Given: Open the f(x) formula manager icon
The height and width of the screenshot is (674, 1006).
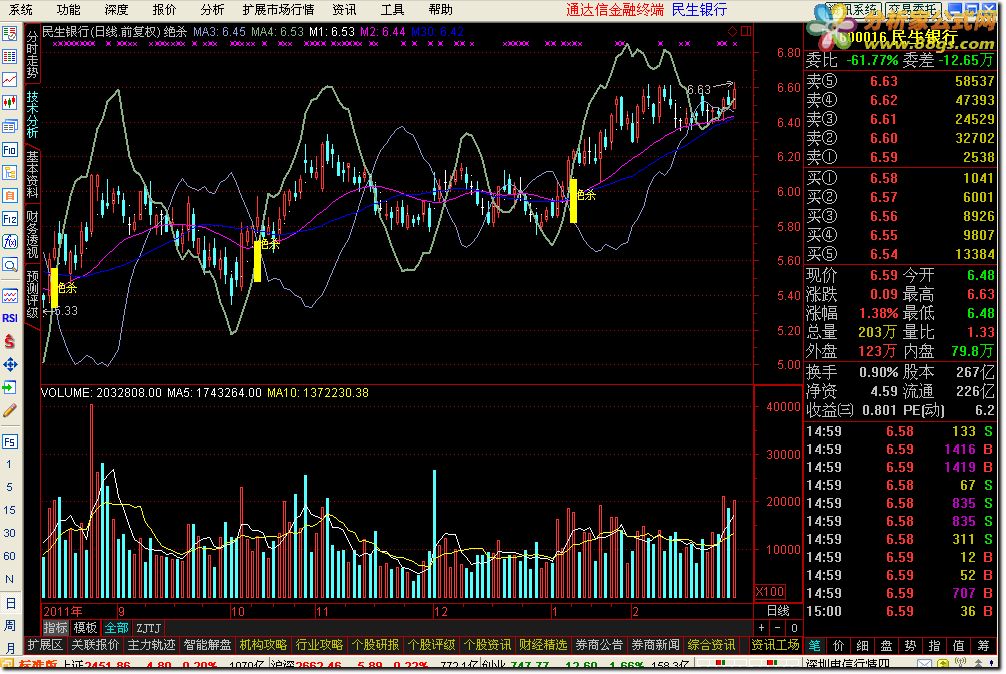Looking at the screenshot, I should coord(10,242).
